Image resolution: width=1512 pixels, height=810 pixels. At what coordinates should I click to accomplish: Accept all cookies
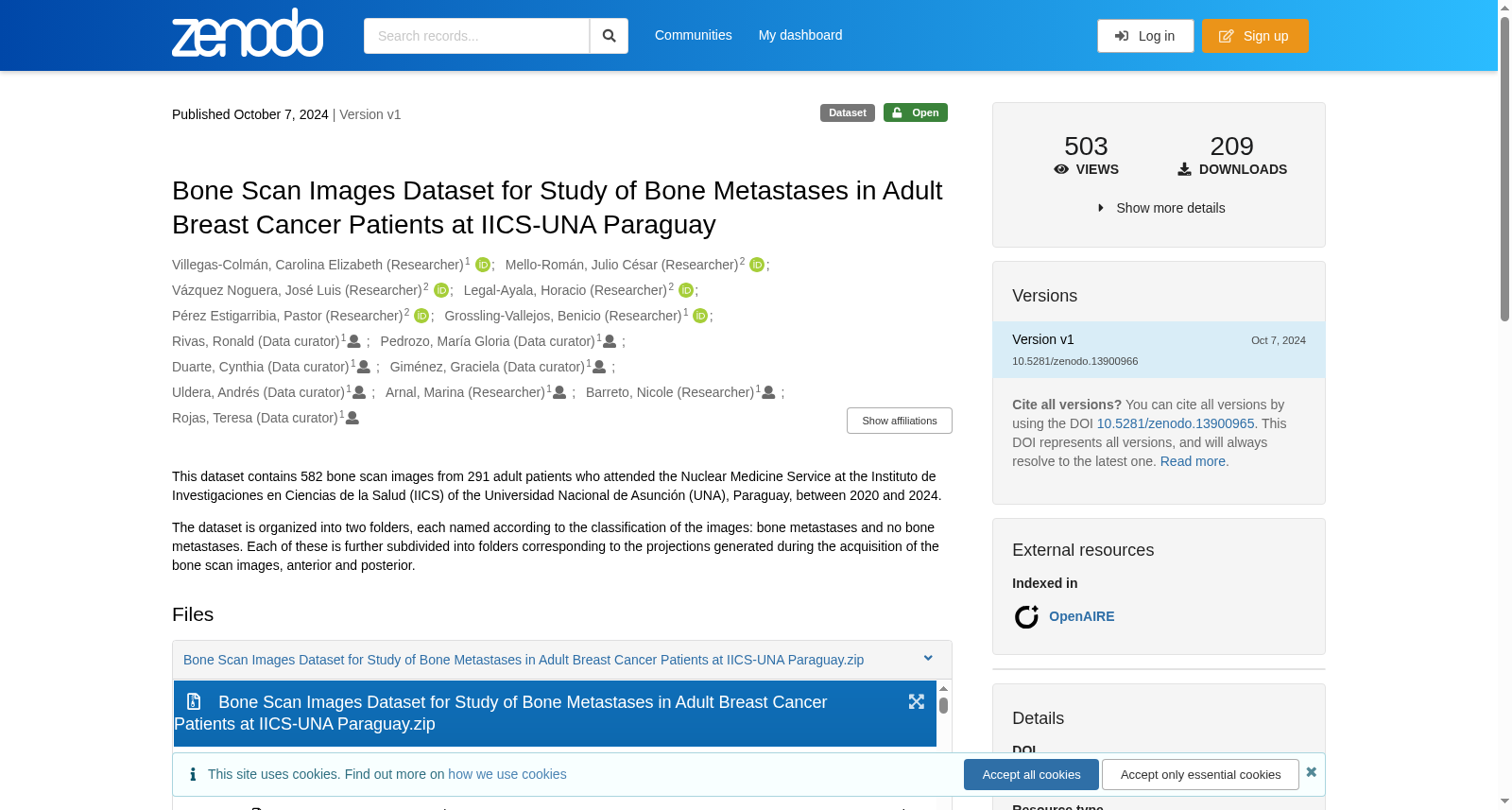(1031, 774)
